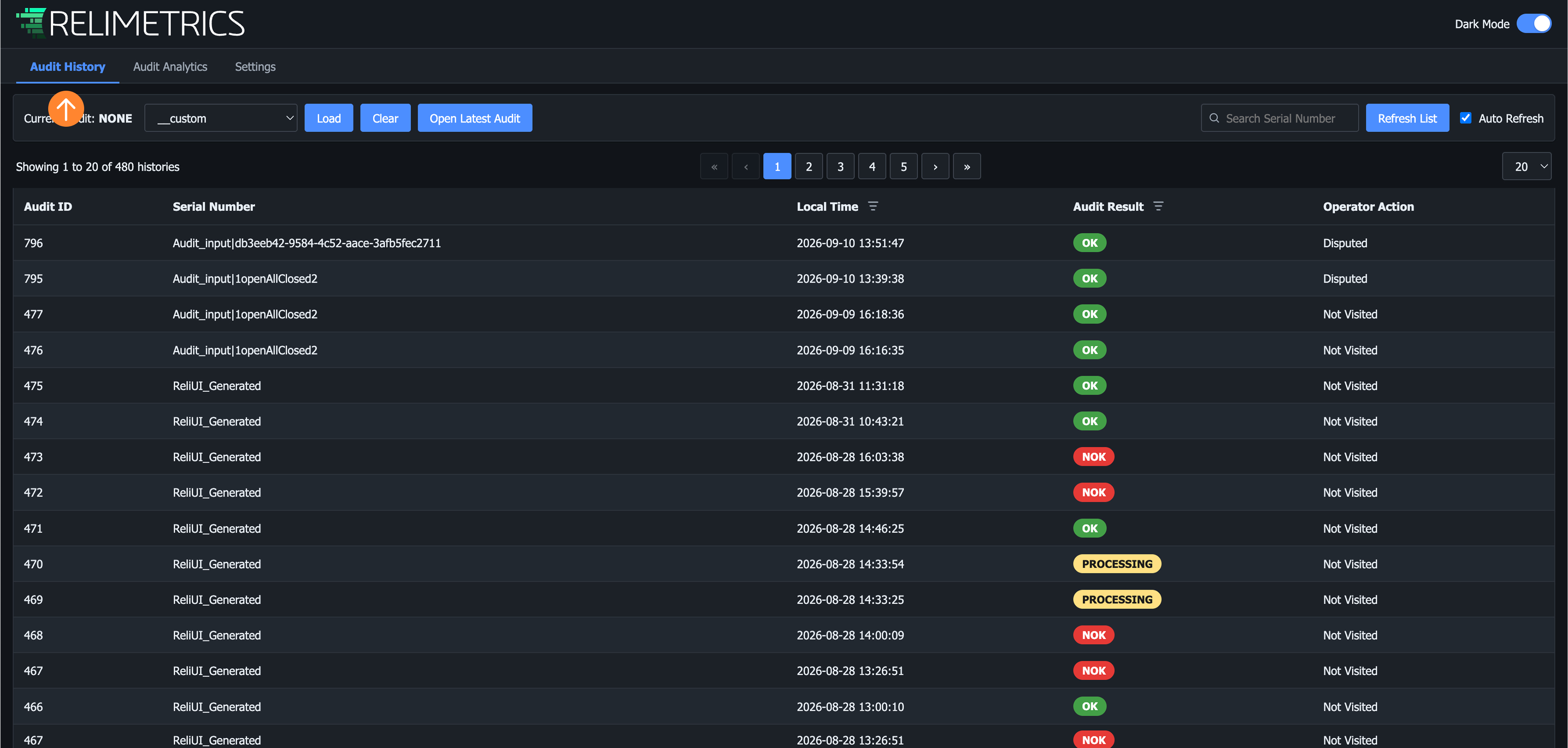Open the Audit Result column filter icon

(1158, 206)
